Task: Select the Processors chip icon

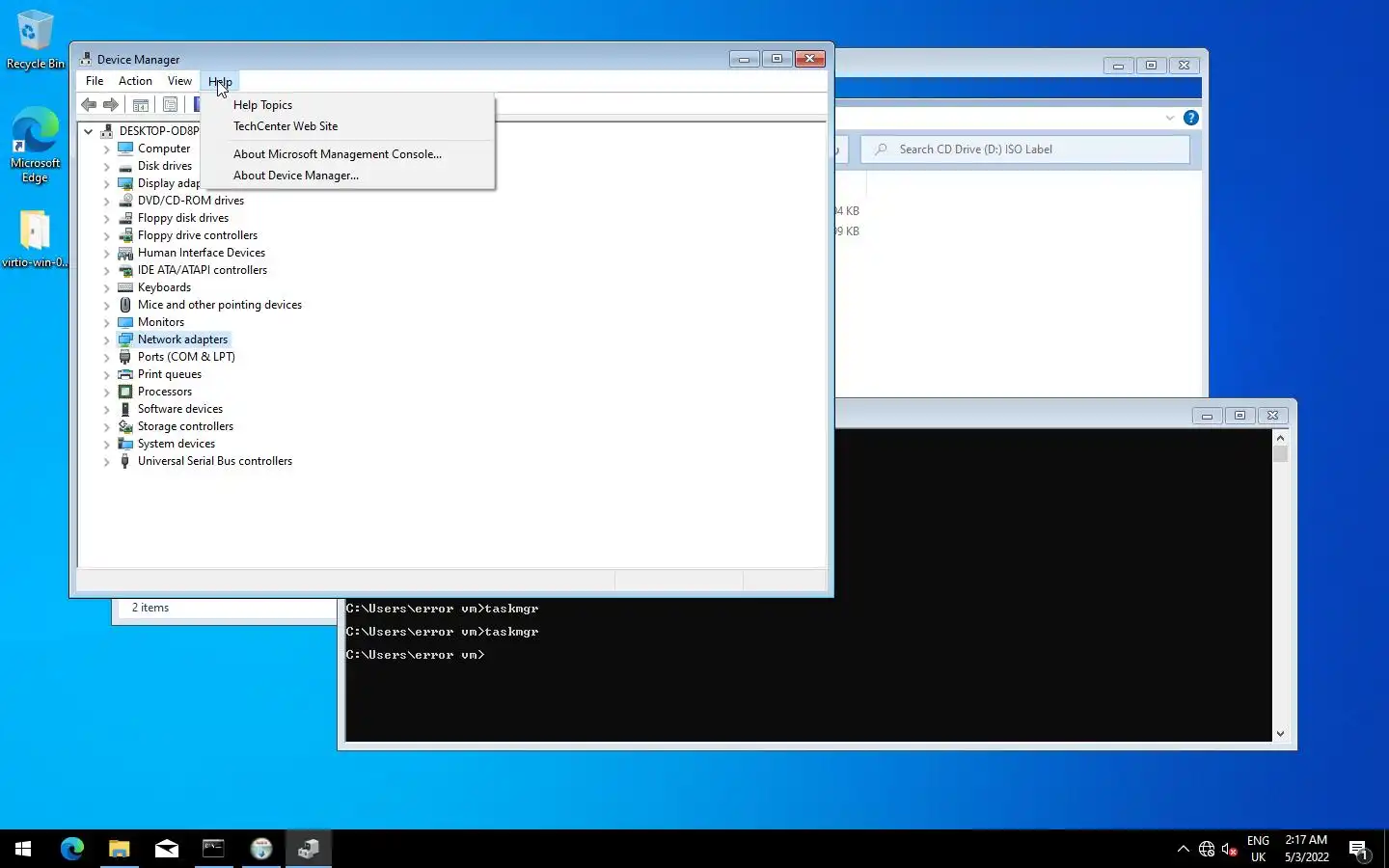Action: (125, 392)
